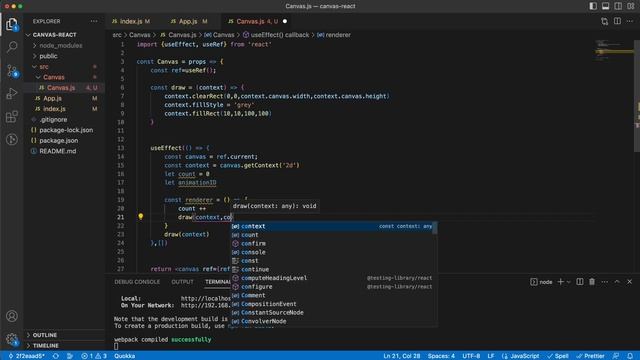Click the feedback icon in status bar
Screen dimensions: 640x360
tap(616, 356)
